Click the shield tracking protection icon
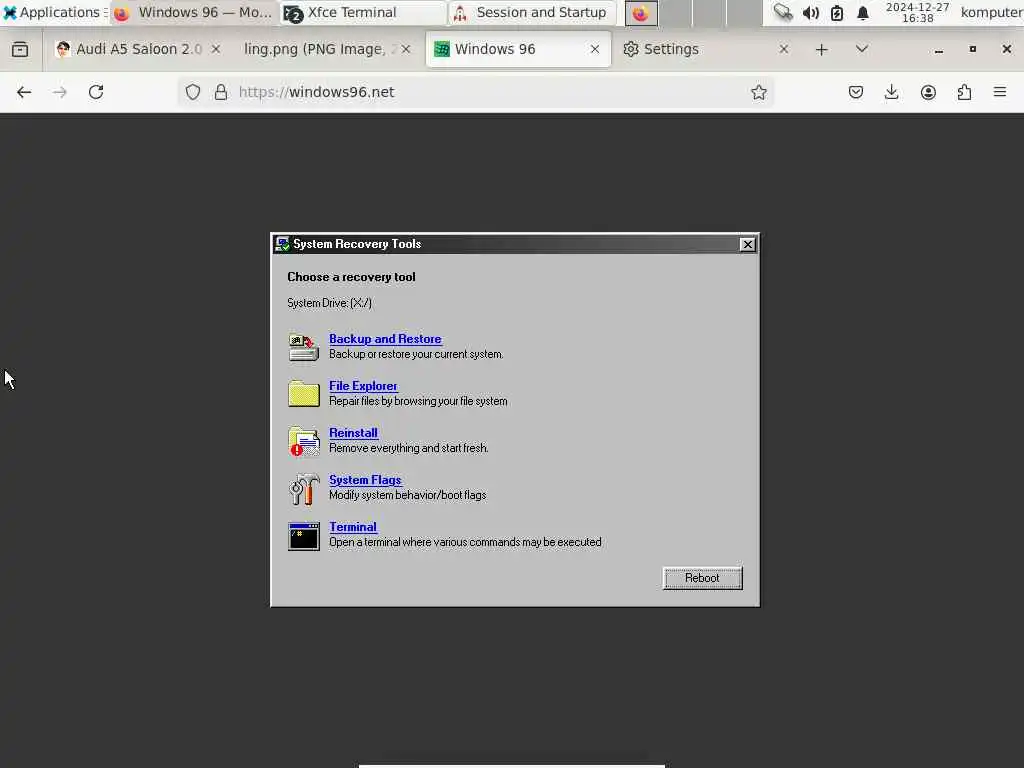 193,92
